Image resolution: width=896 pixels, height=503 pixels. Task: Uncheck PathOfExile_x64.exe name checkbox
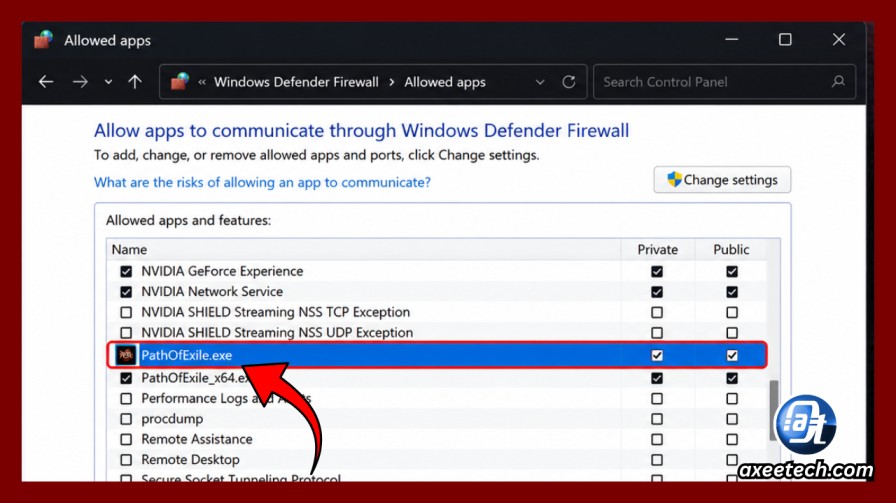126,378
